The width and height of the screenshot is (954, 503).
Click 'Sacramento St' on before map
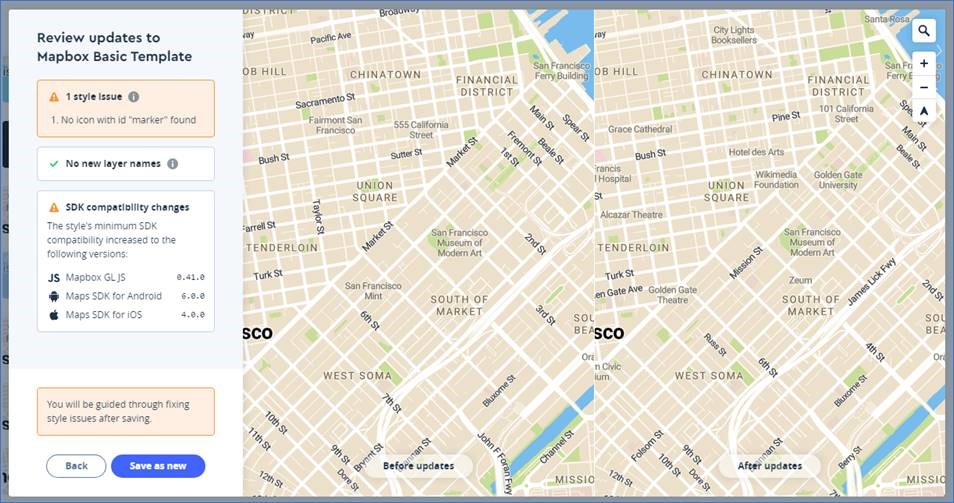click(325, 100)
